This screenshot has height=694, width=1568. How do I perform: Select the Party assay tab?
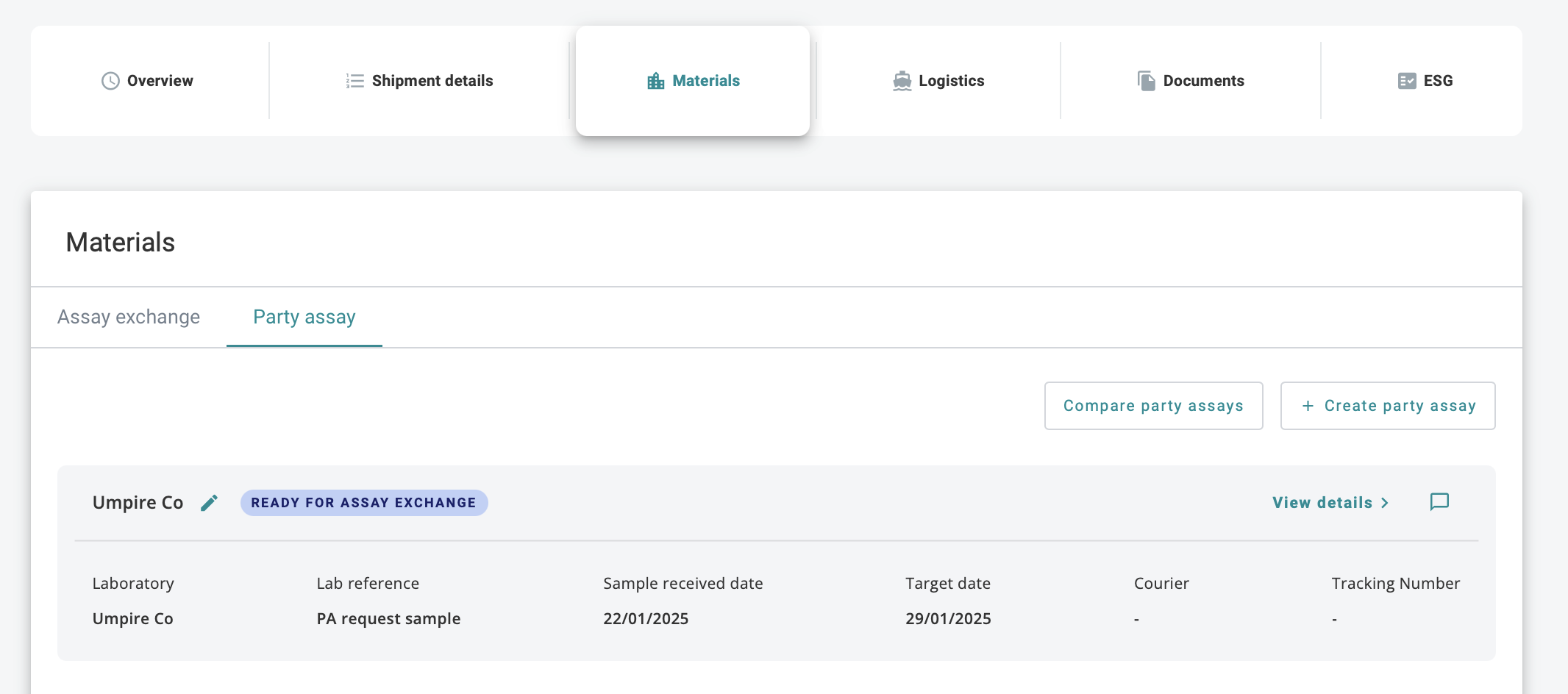point(304,317)
